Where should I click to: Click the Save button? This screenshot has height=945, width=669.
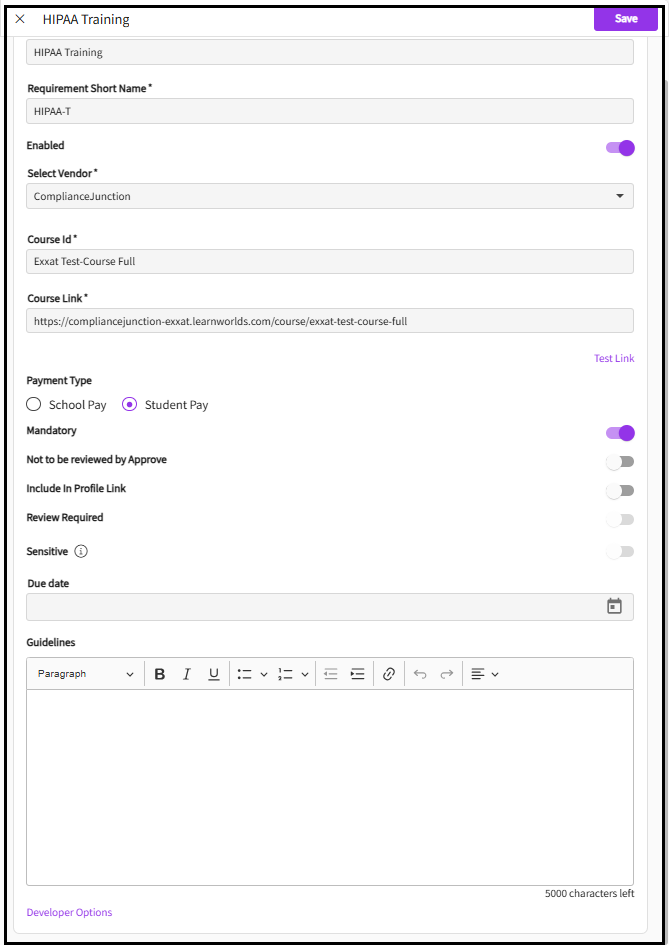pyautogui.click(x=625, y=19)
